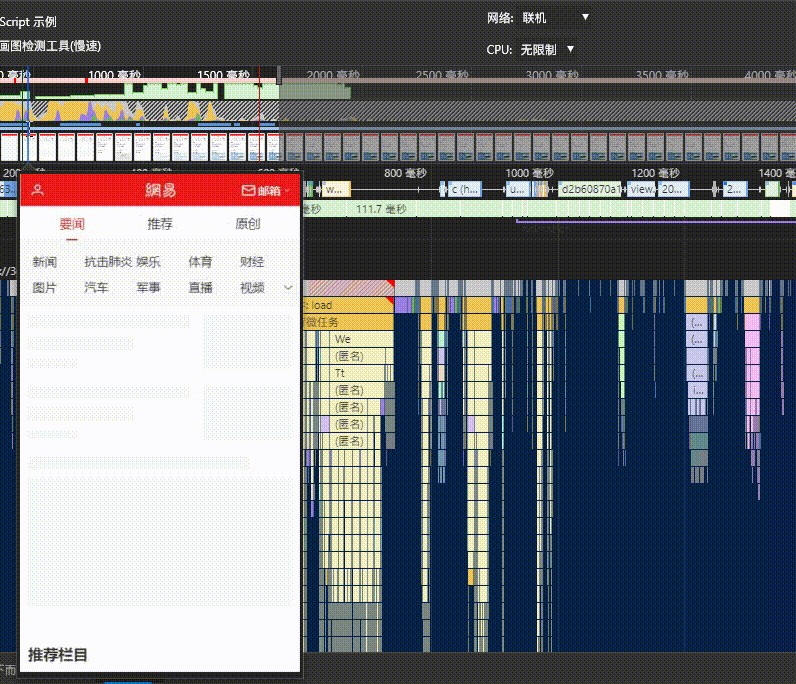The image size is (796, 684).
Task: Expand the 邮箱 dropdown arrow
Action: tap(287, 191)
